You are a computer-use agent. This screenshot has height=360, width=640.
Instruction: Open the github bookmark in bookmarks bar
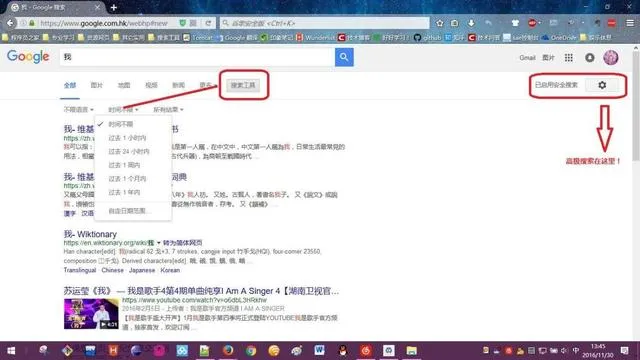(x=427, y=38)
